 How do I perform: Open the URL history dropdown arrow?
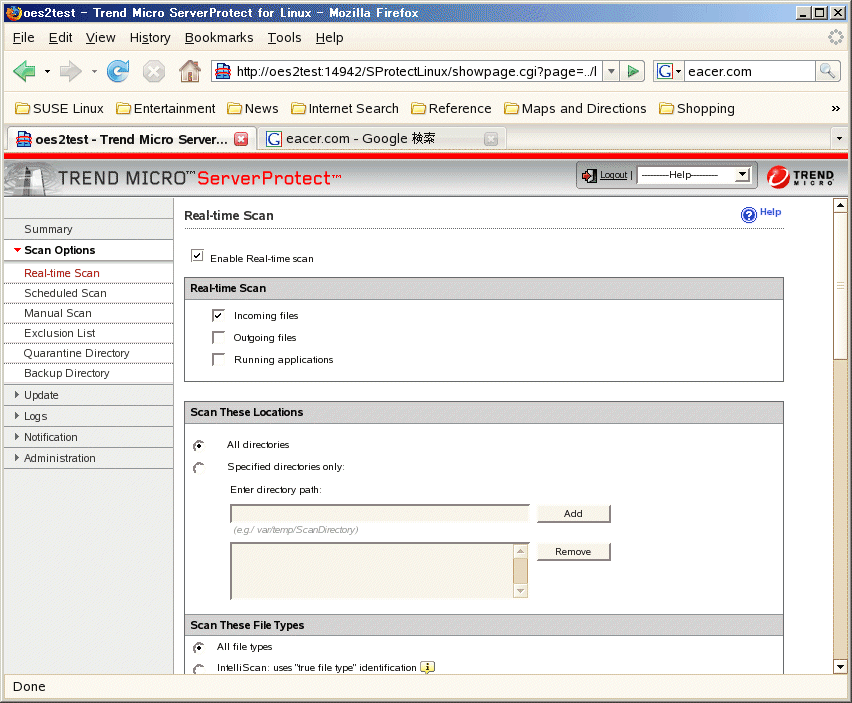tap(611, 71)
